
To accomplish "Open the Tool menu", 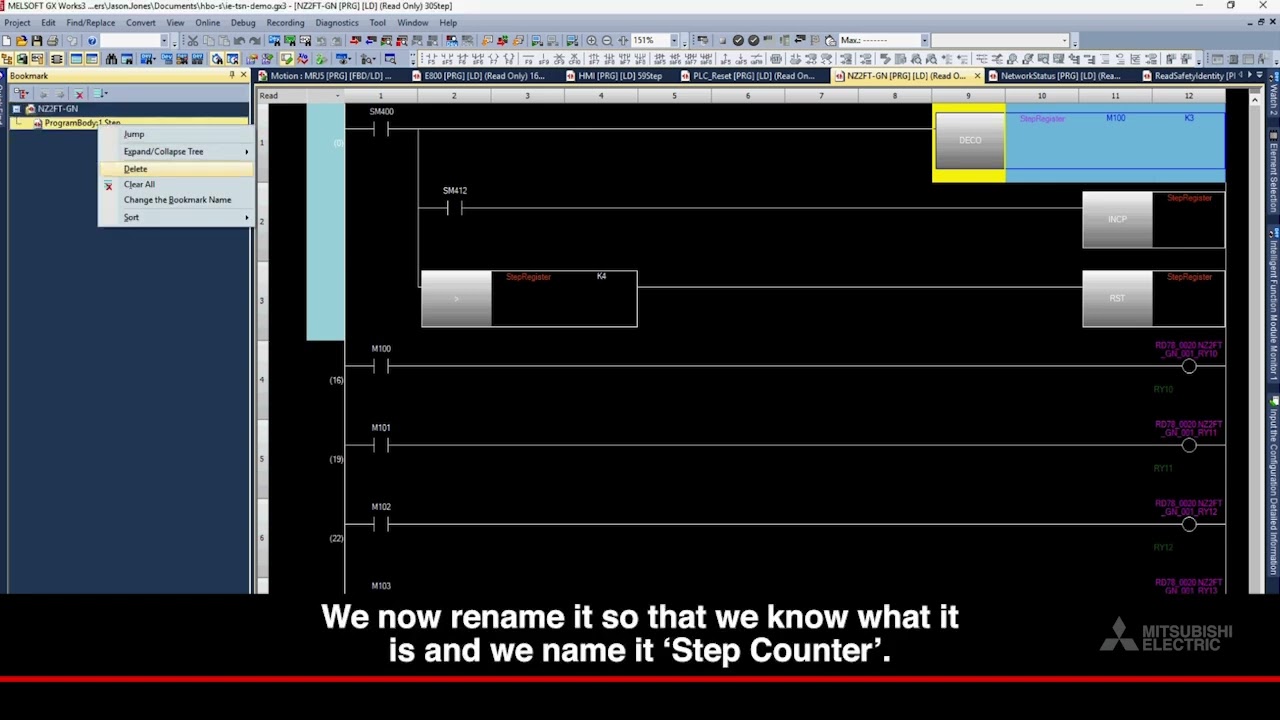I will tap(377, 23).
